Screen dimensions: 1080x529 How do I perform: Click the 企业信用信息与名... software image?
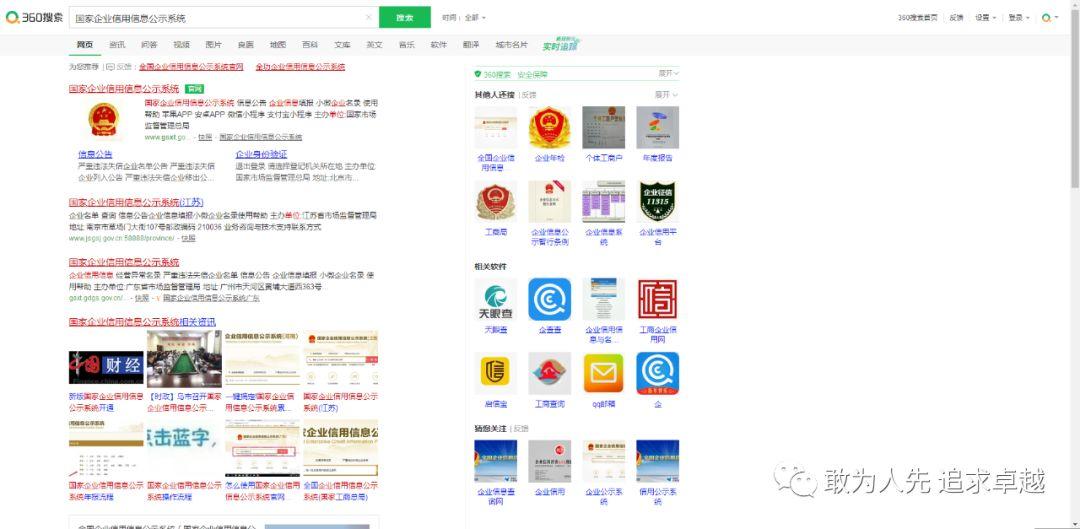pos(603,300)
